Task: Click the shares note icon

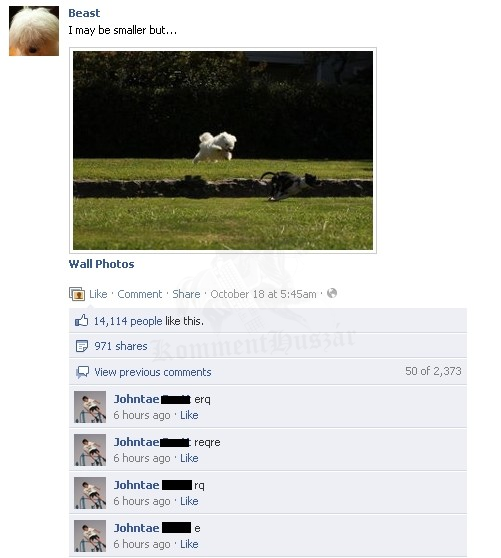Action: tap(82, 346)
